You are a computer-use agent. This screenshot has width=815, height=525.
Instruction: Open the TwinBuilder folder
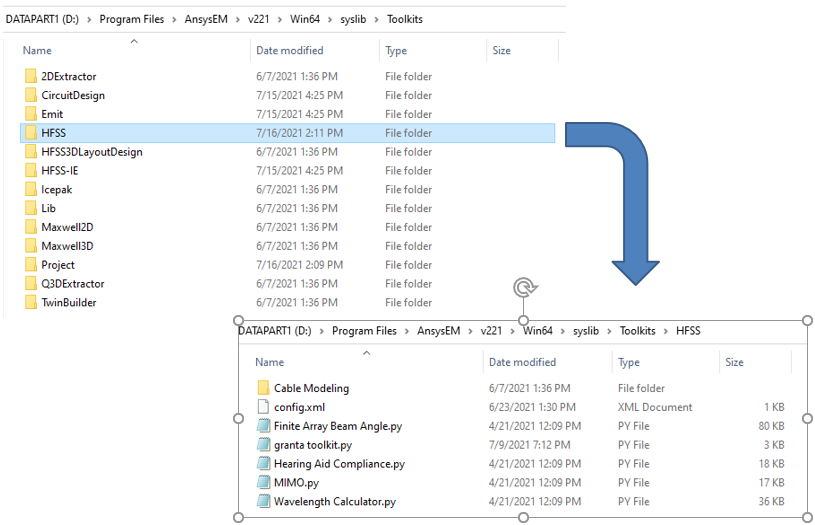click(x=68, y=303)
